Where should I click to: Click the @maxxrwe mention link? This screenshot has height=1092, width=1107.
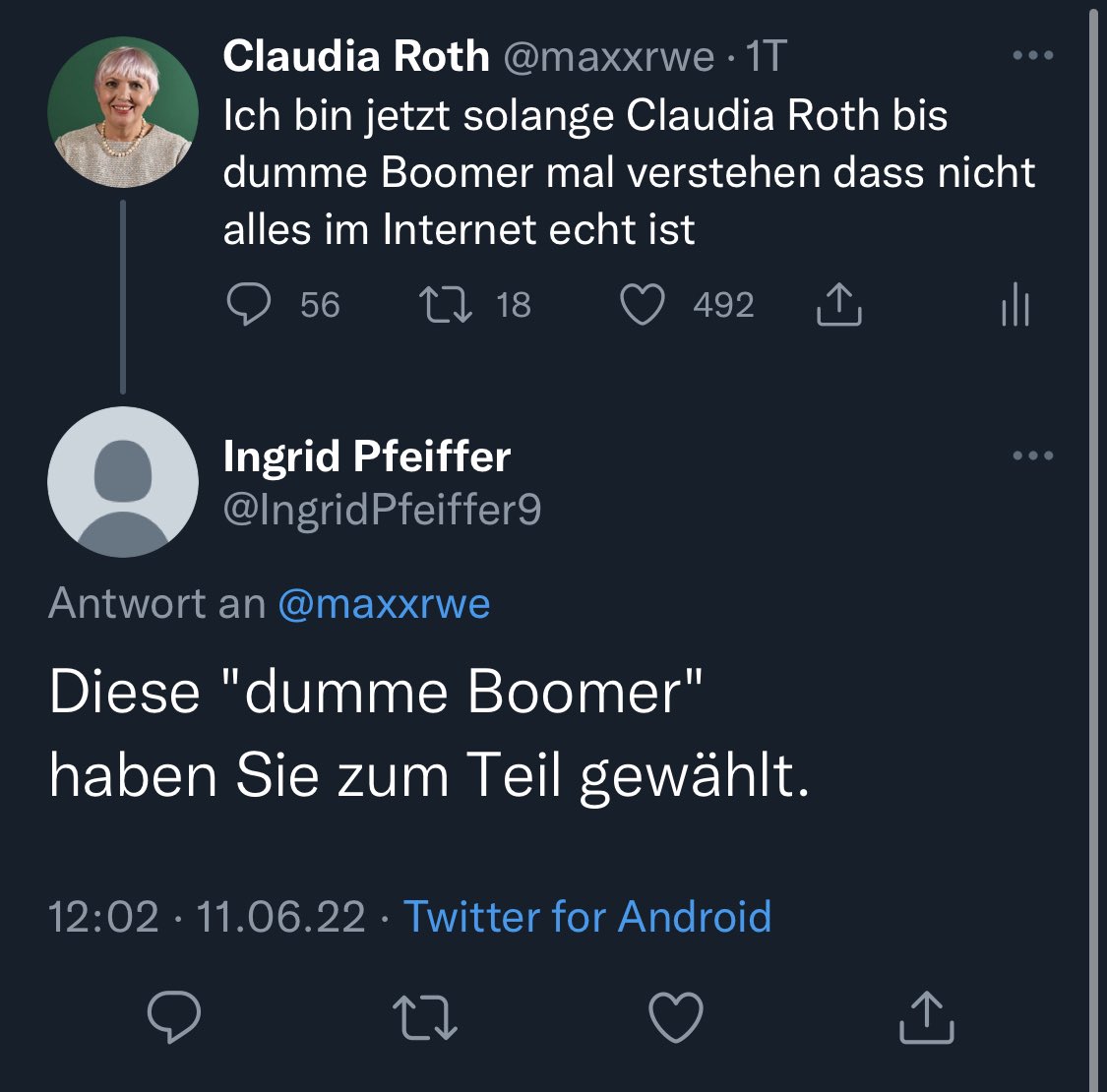coord(384,603)
